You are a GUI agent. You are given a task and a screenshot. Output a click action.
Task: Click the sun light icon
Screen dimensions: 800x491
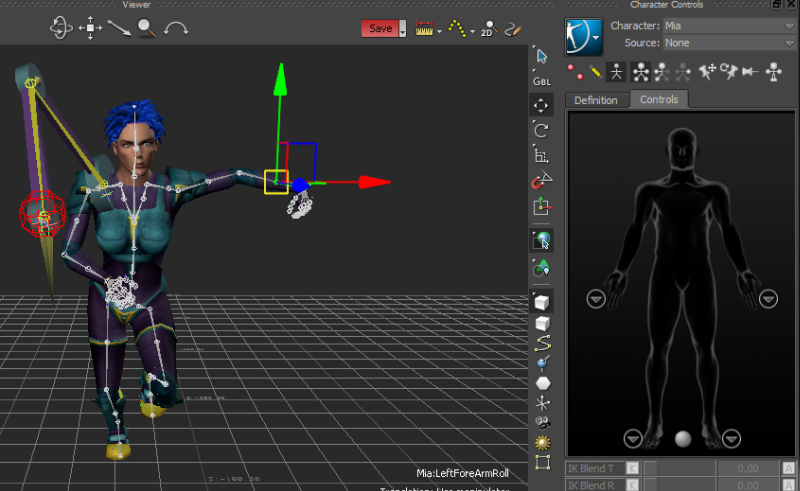[543, 443]
